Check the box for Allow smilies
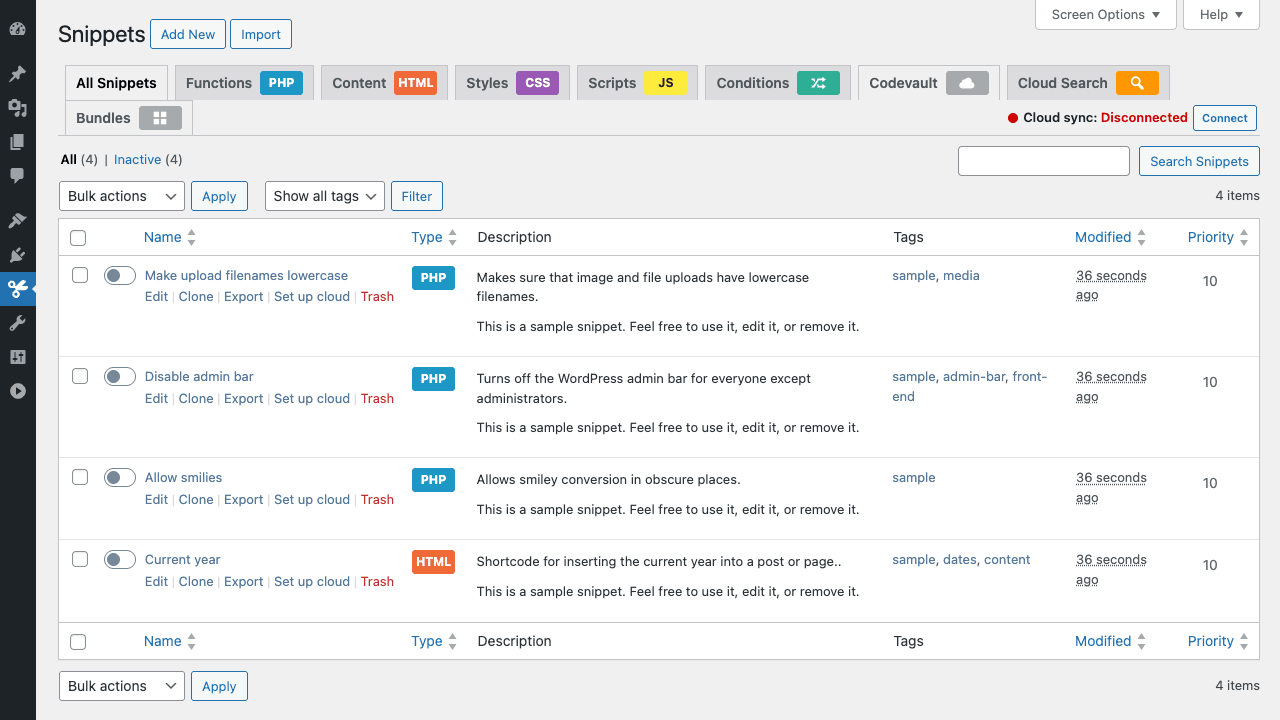 [x=80, y=477]
